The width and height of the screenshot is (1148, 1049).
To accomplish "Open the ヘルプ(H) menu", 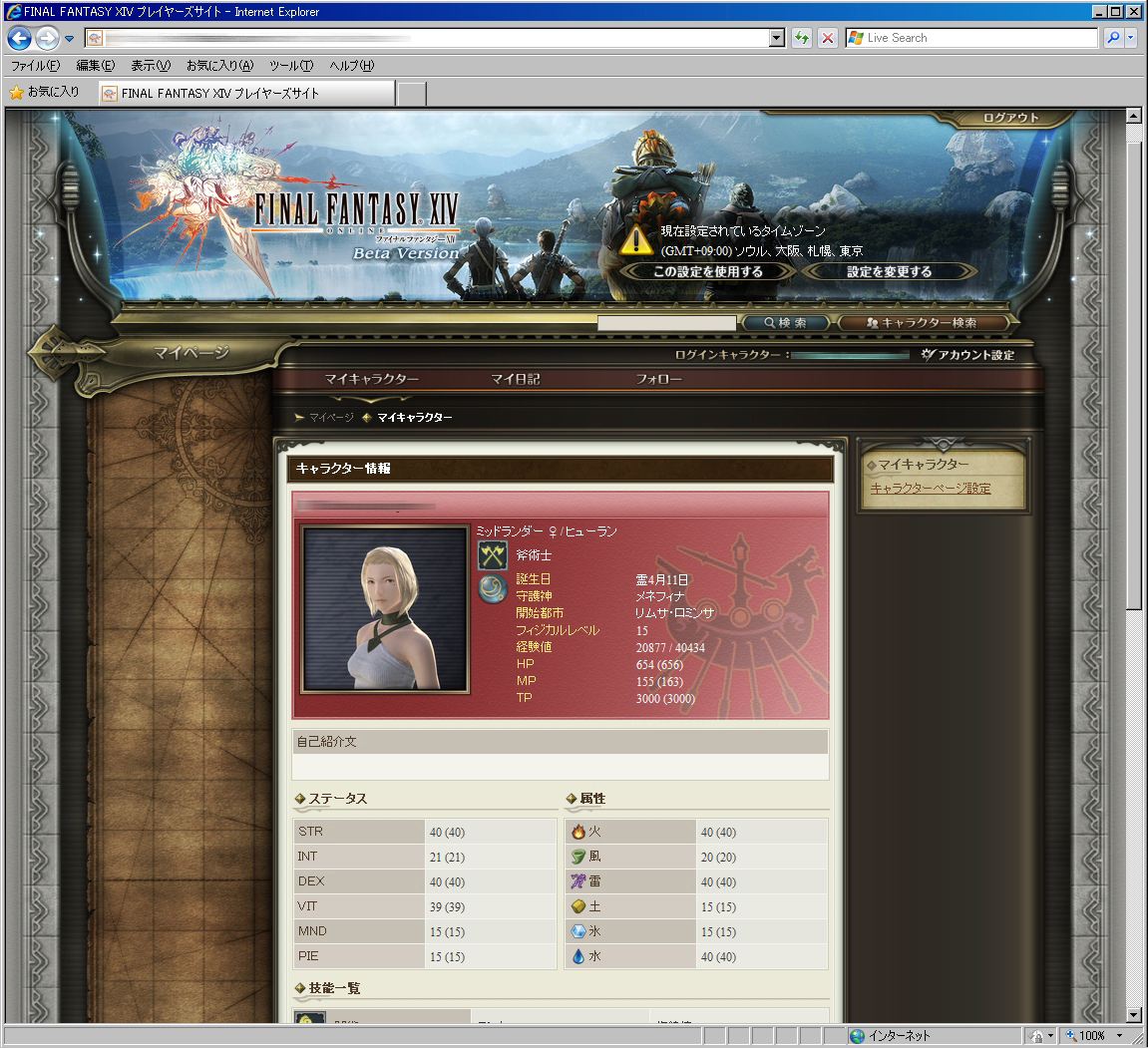I will [351, 65].
